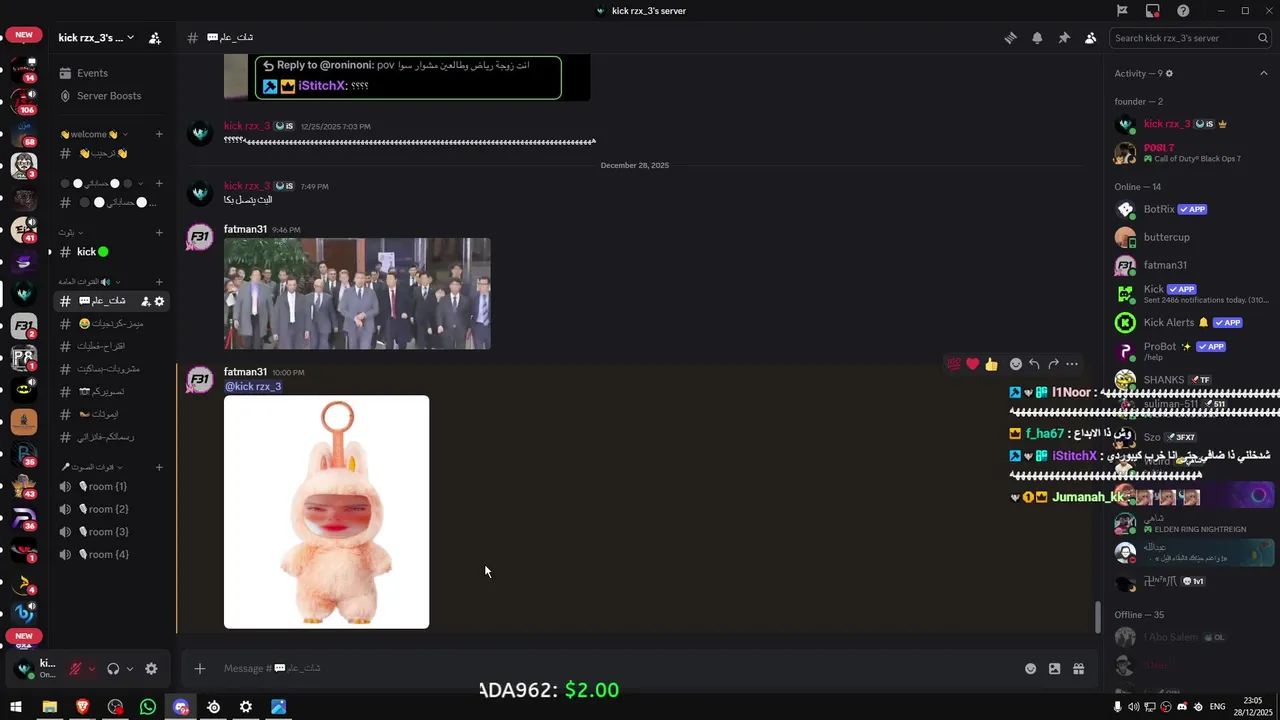Image resolution: width=1280 pixels, height=720 pixels.
Task: Collapse the welcome category
Action: click(x=94, y=134)
